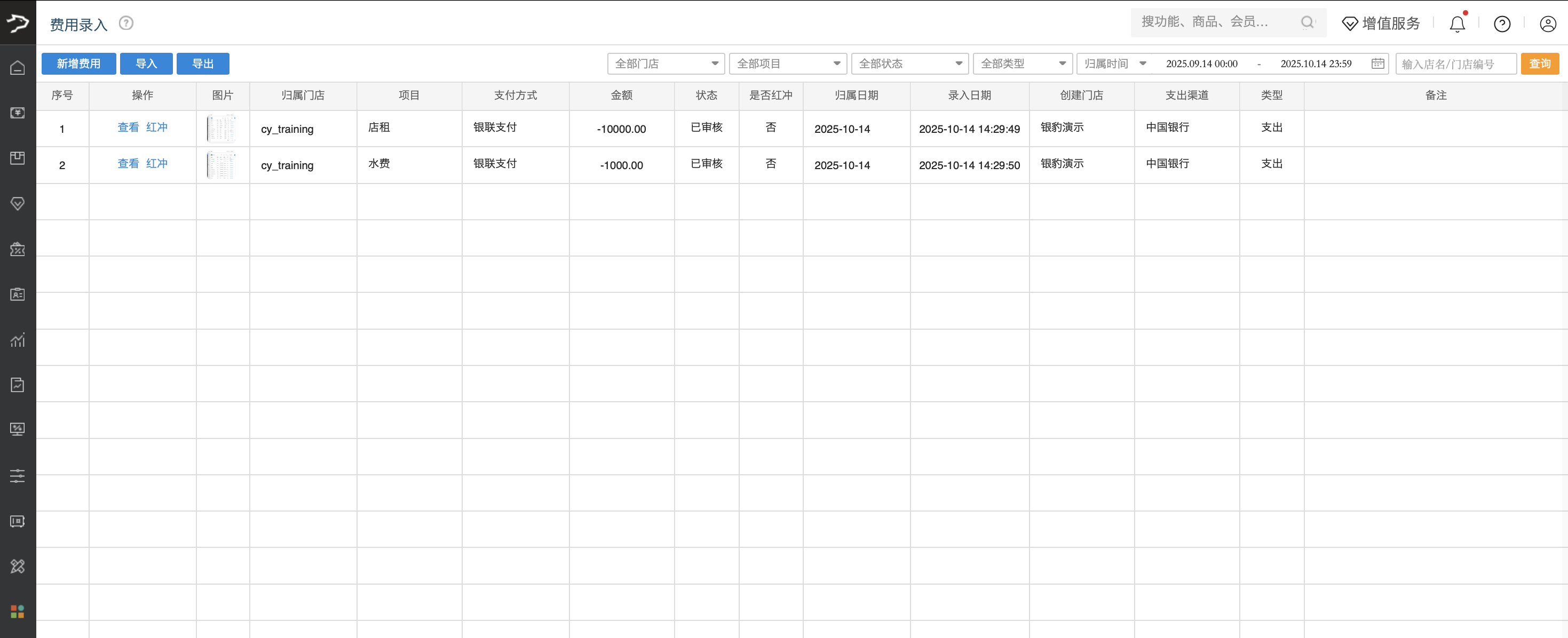Click the 新增费用 add expense button

[78, 63]
